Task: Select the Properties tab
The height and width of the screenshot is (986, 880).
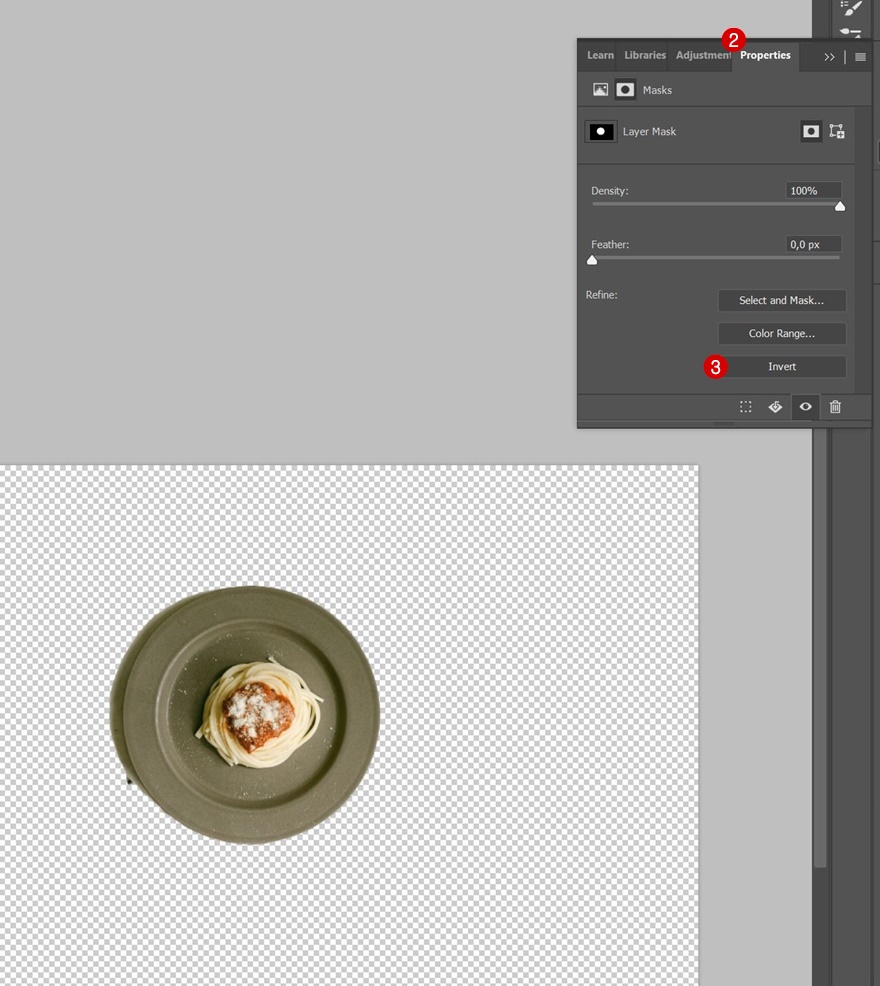Action: 765,55
